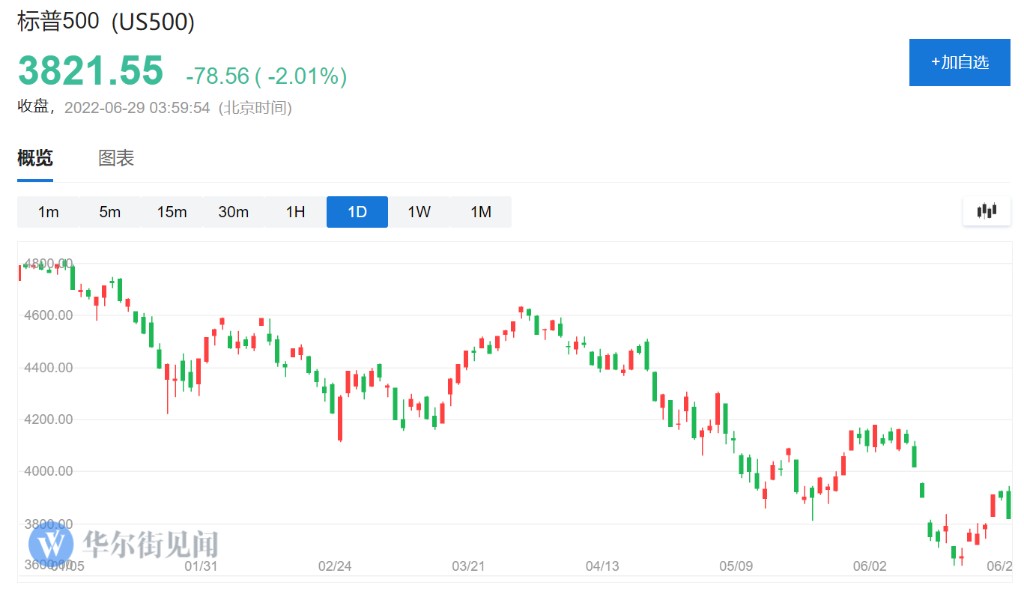Choose the 1M monthly timeframe

481,212
